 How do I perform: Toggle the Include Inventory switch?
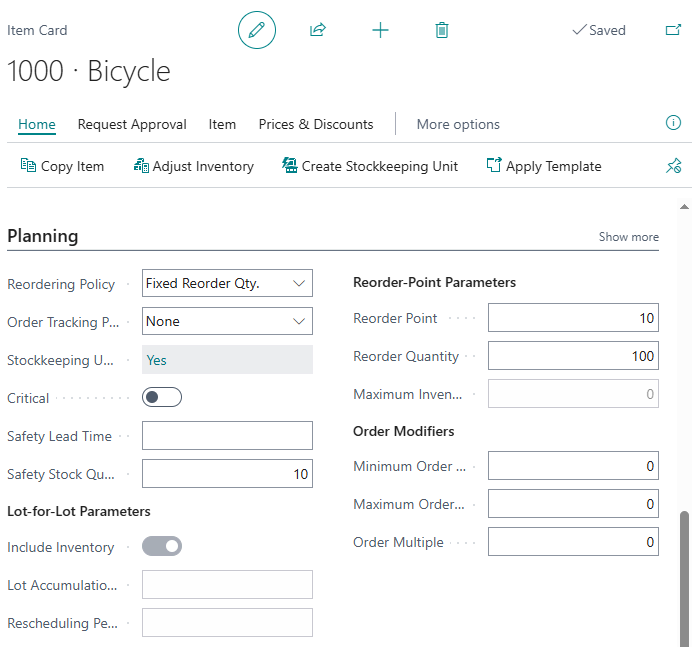click(x=162, y=547)
